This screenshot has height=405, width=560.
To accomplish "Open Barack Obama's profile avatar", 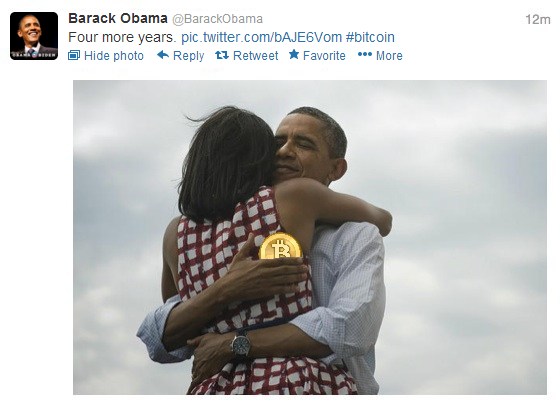I will pyautogui.click(x=34, y=36).
